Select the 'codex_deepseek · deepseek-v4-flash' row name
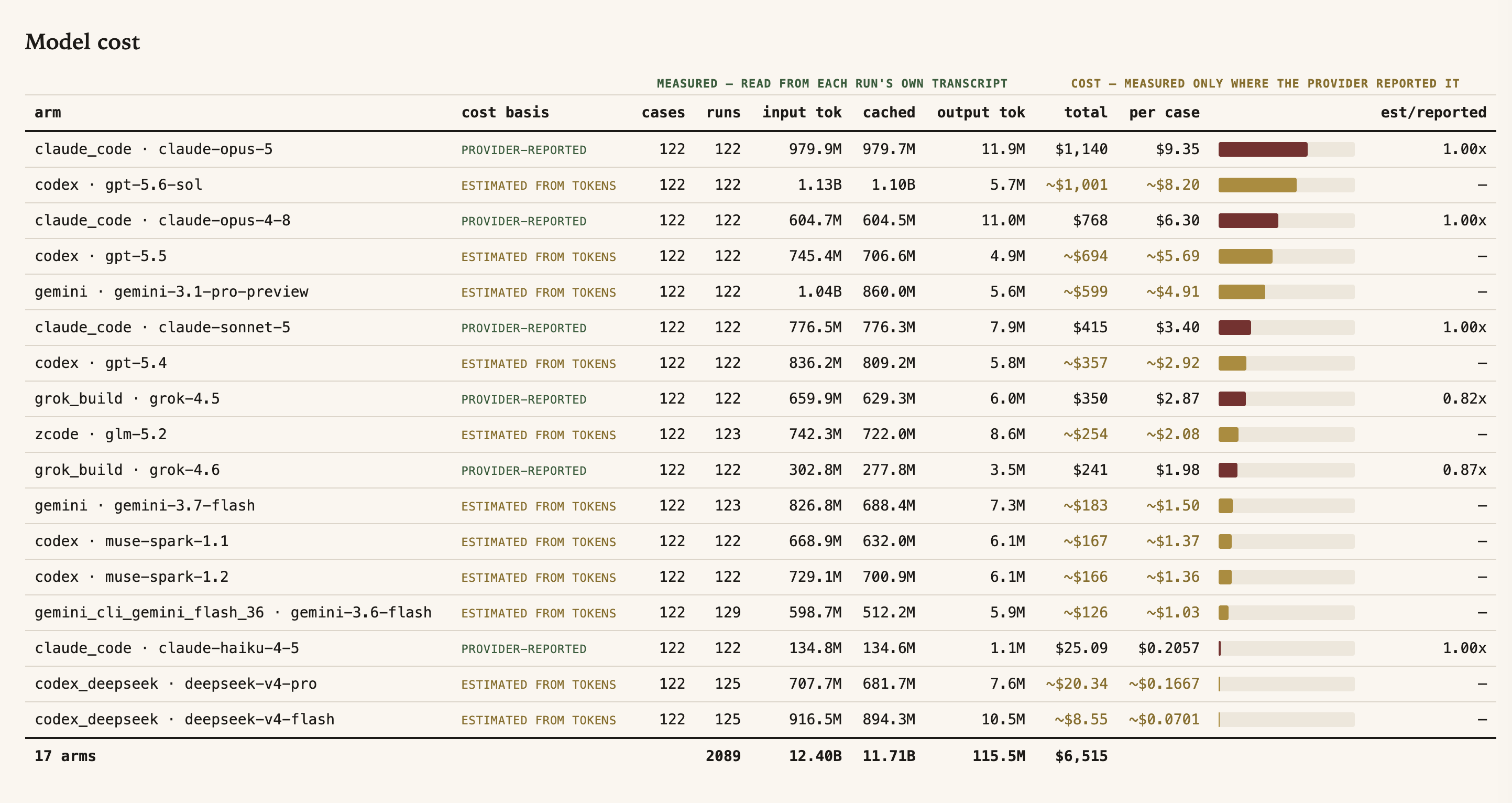 184,720
